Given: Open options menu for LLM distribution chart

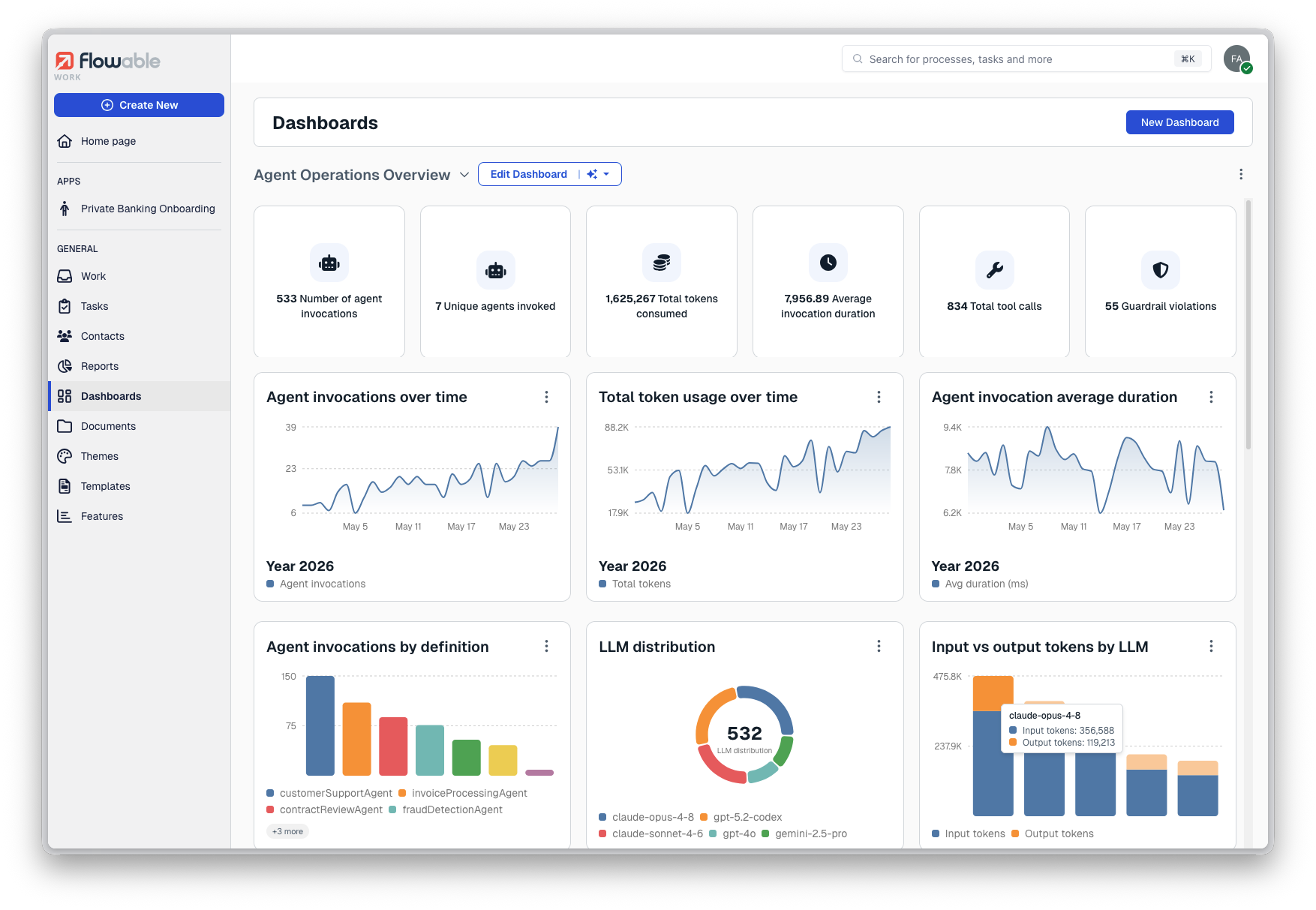Looking at the screenshot, I should pos(879,646).
